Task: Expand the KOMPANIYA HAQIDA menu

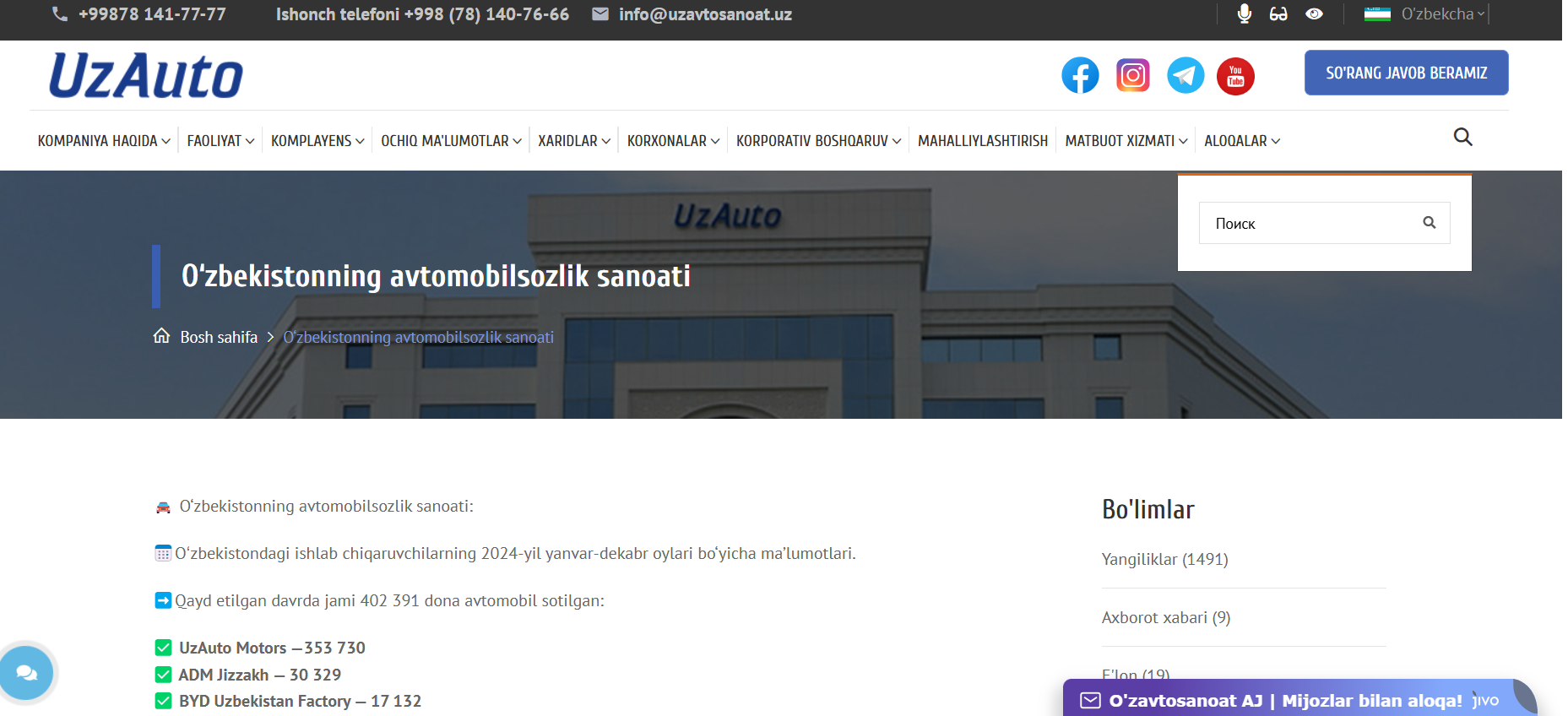Action: pos(104,141)
